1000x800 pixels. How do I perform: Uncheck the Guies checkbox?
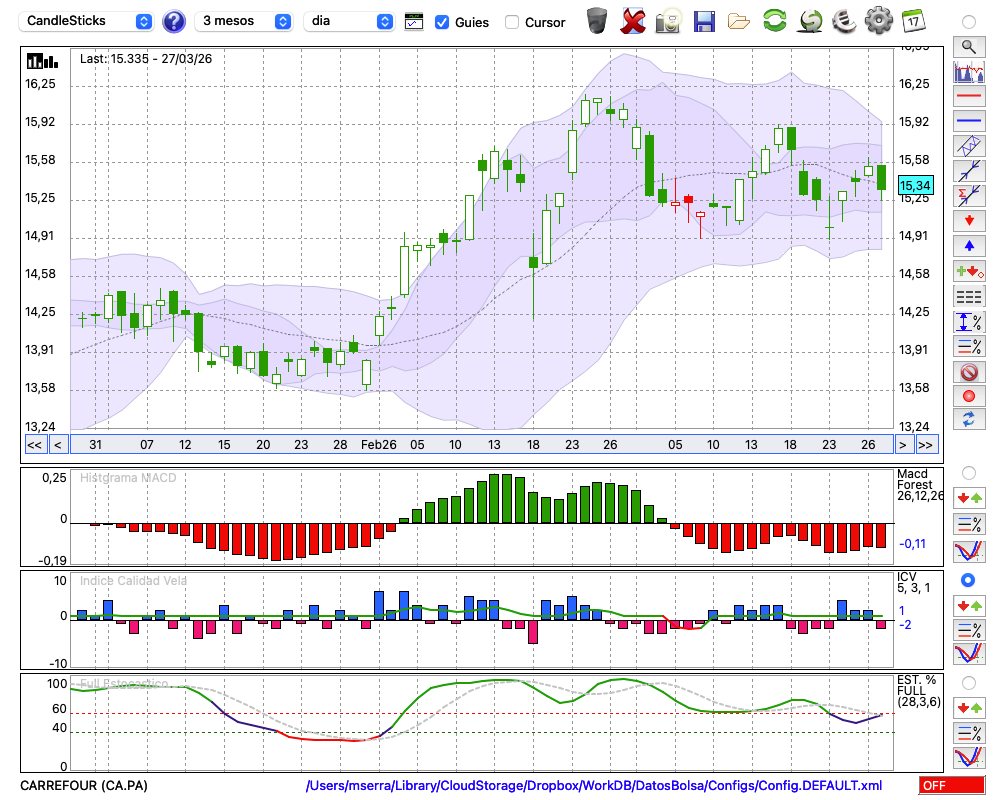click(442, 22)
